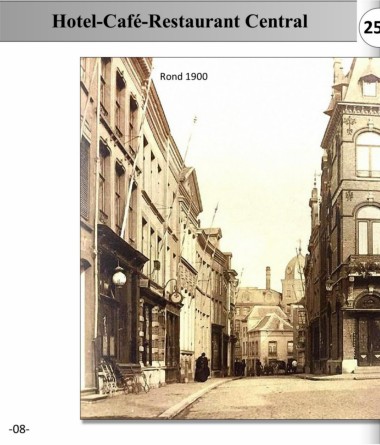Click the "Rond 1900" caption label
Viewport: 380px width, 445px height.
coord(184,76)
